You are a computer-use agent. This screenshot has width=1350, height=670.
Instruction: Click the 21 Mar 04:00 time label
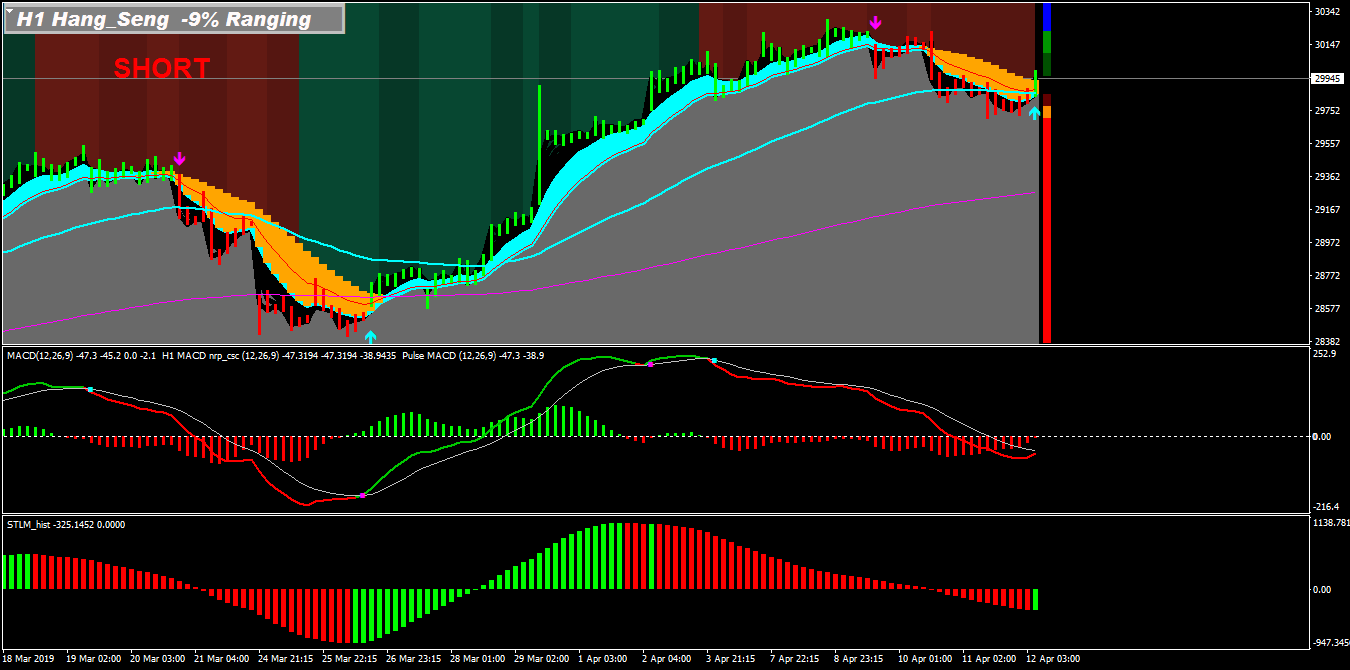221,659
